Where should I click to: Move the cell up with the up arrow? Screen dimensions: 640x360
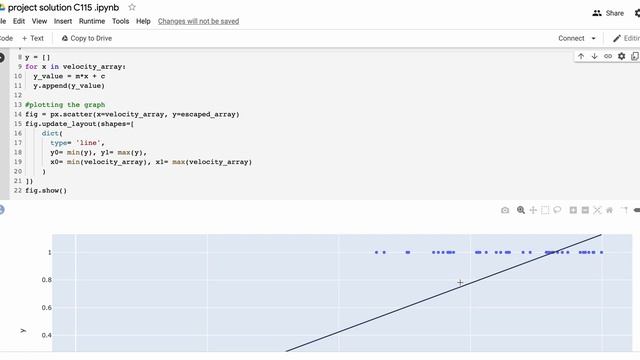click(581, 56)
